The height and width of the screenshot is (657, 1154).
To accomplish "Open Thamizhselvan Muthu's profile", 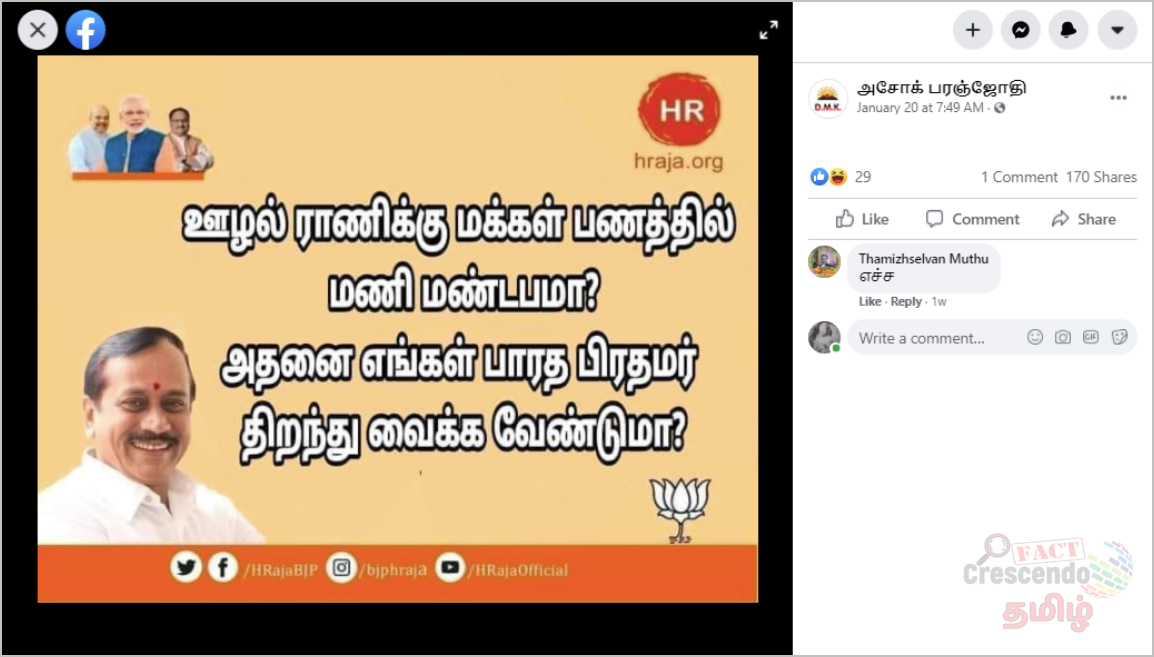I will (x=923, y=259).
